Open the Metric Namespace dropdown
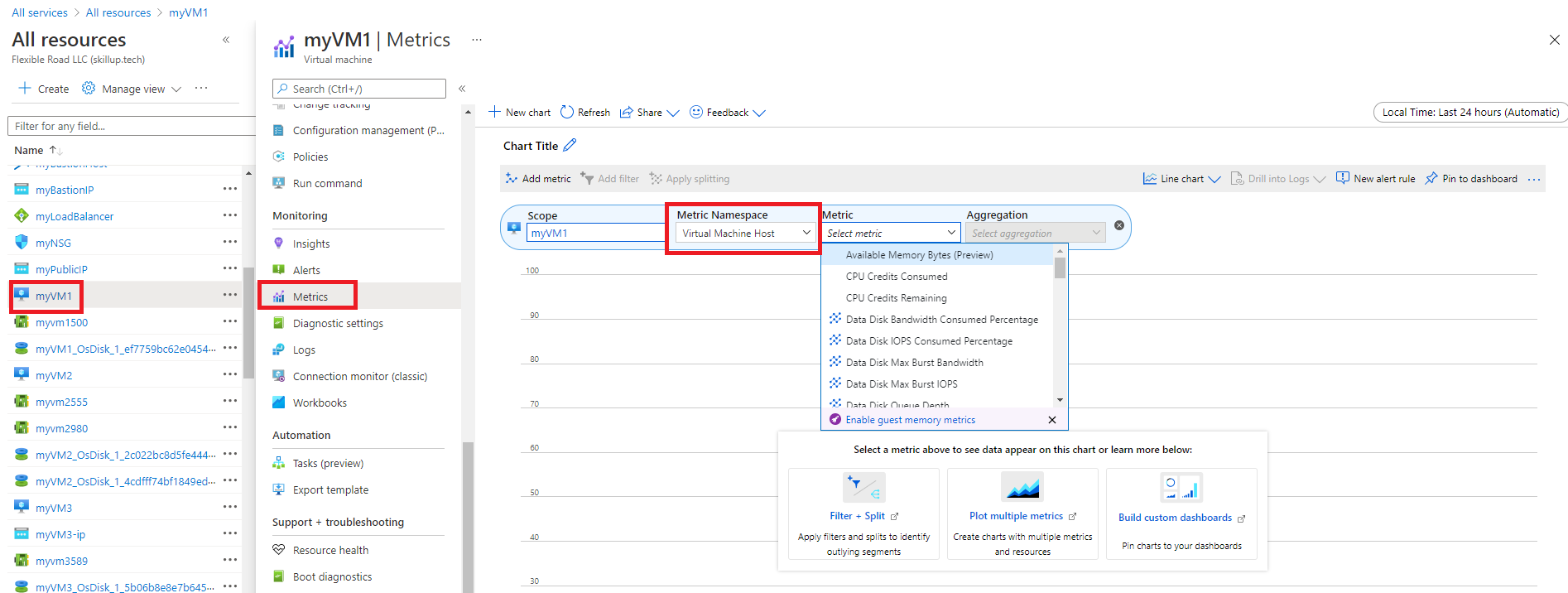Viewport: 1568px width, 593px height. pos(745,234)
